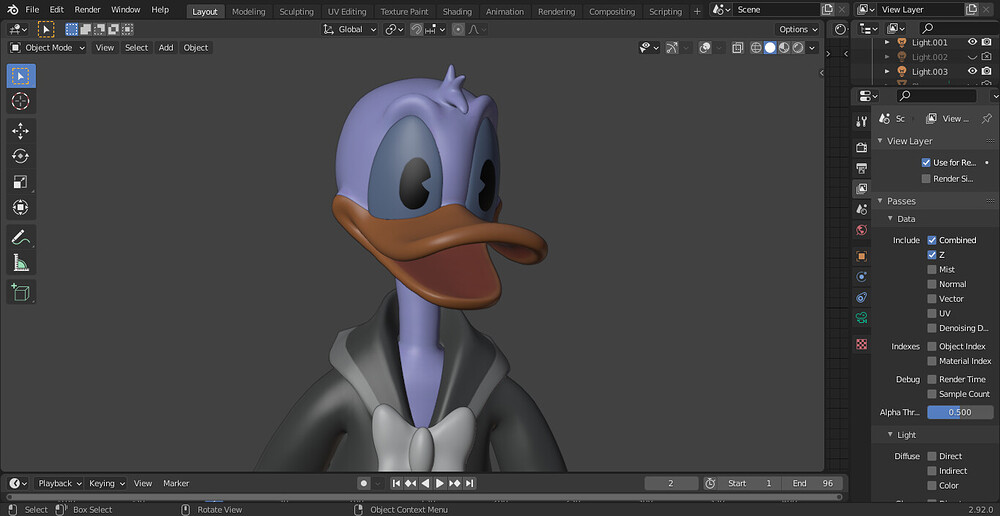Open the Object Mode dropdown
This screenshot has width=1000, height=516.
click(48, 48)
